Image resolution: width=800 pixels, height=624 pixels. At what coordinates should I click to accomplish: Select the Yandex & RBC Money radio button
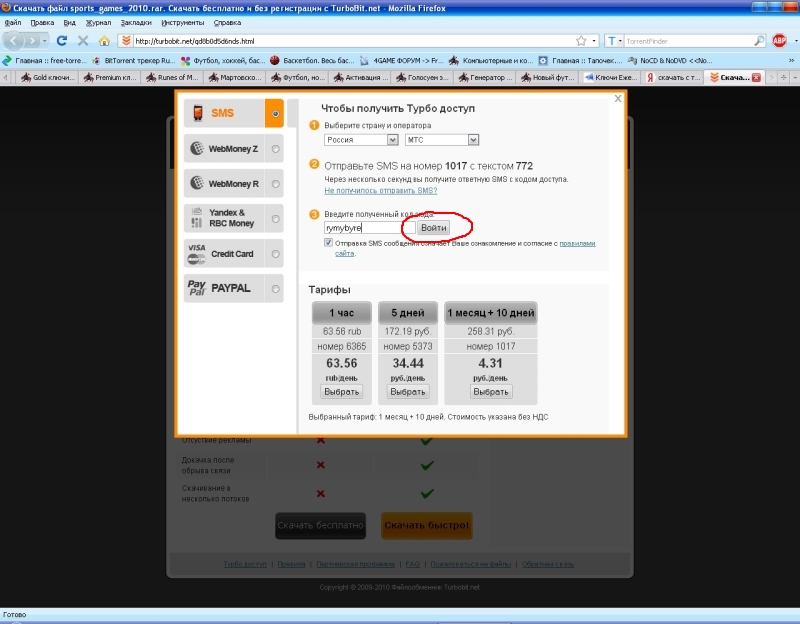pyautogui.click(x=276, y=219)
